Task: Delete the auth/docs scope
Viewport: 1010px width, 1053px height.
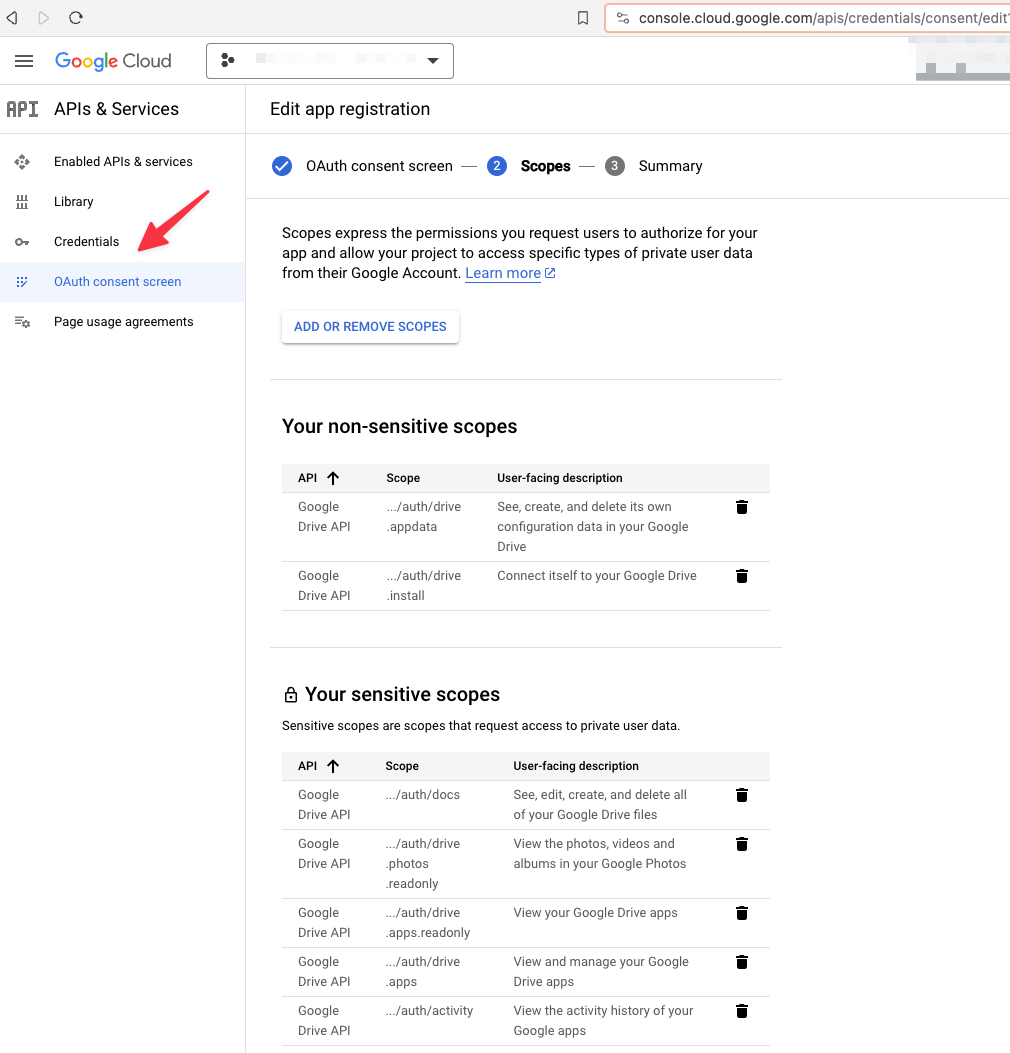Action: click(x=741, y=795)
